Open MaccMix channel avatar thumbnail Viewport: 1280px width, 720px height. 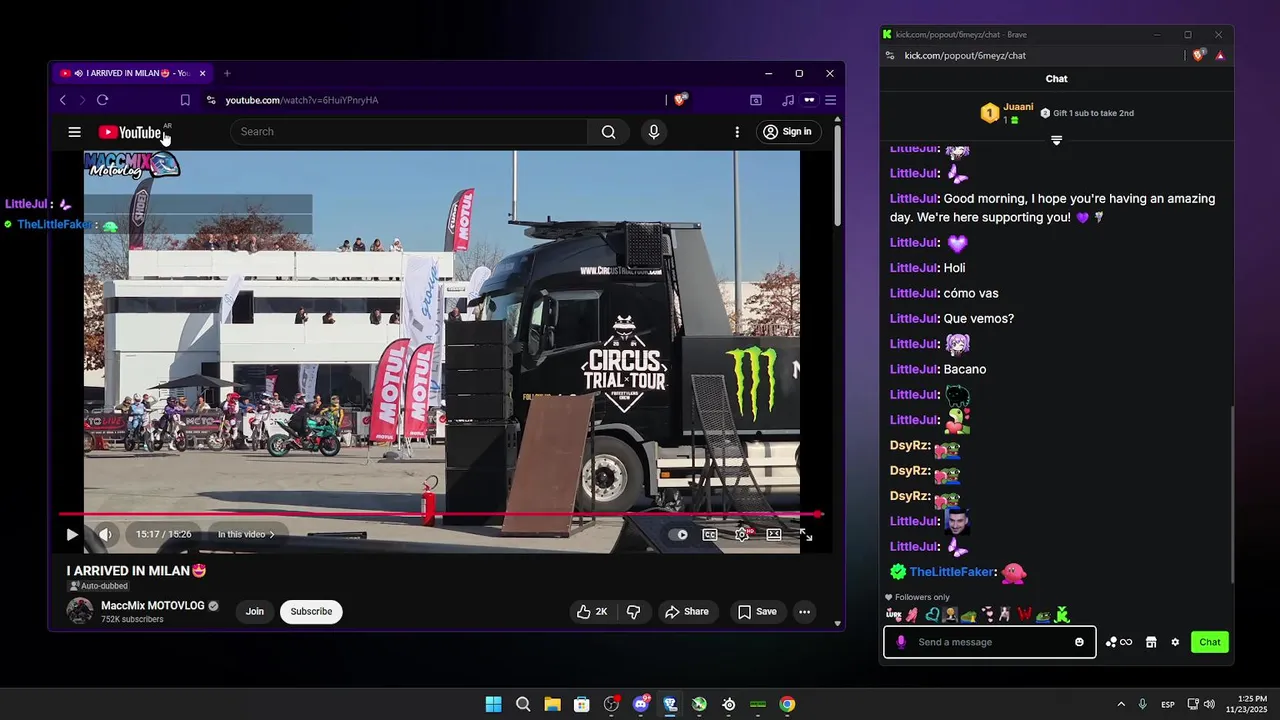80,611
